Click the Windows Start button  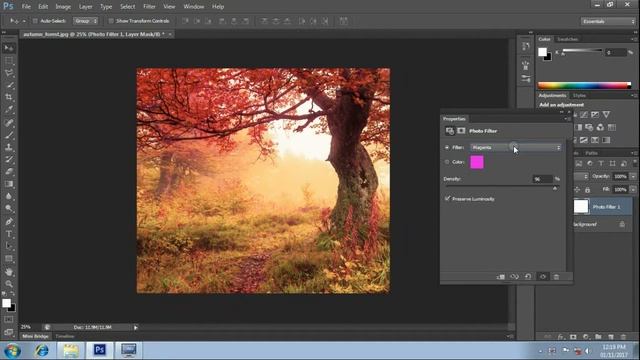click(x=13, y=351)
